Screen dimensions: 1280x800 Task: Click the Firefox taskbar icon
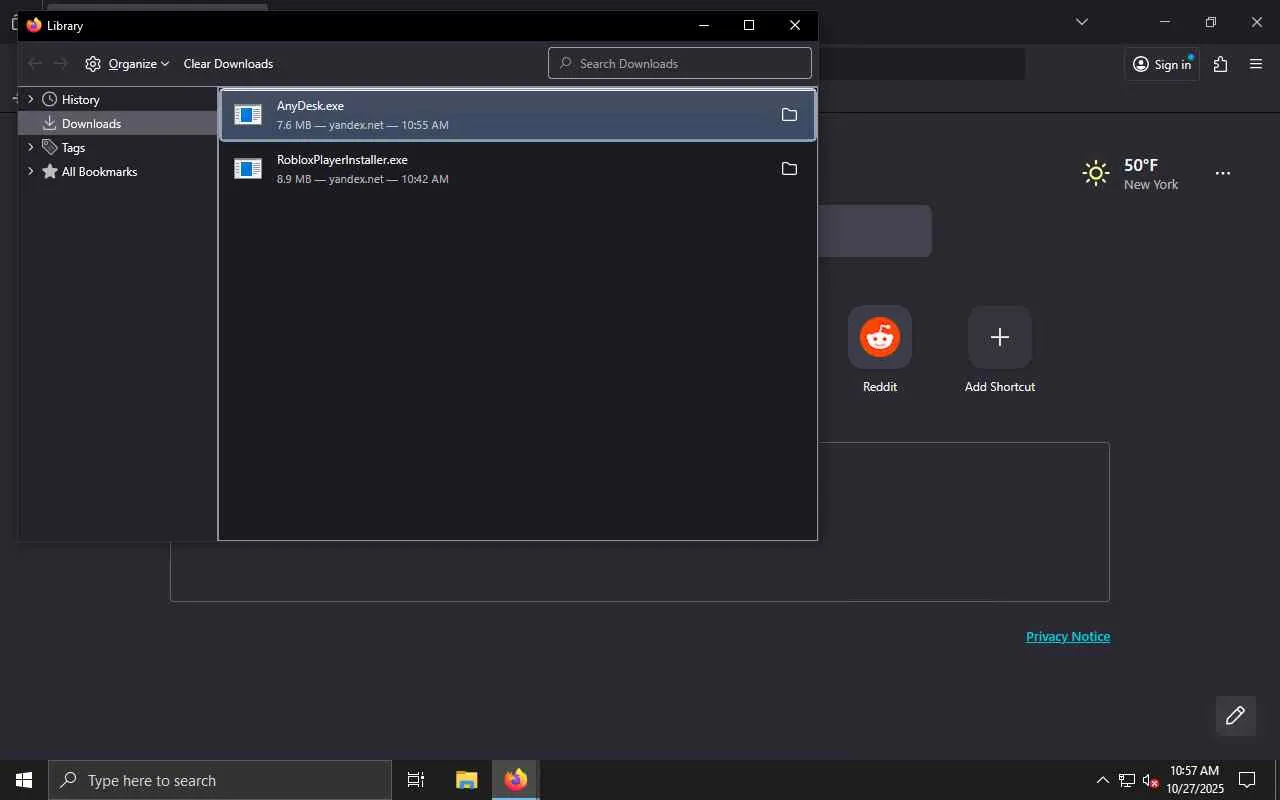coord(516,780)
